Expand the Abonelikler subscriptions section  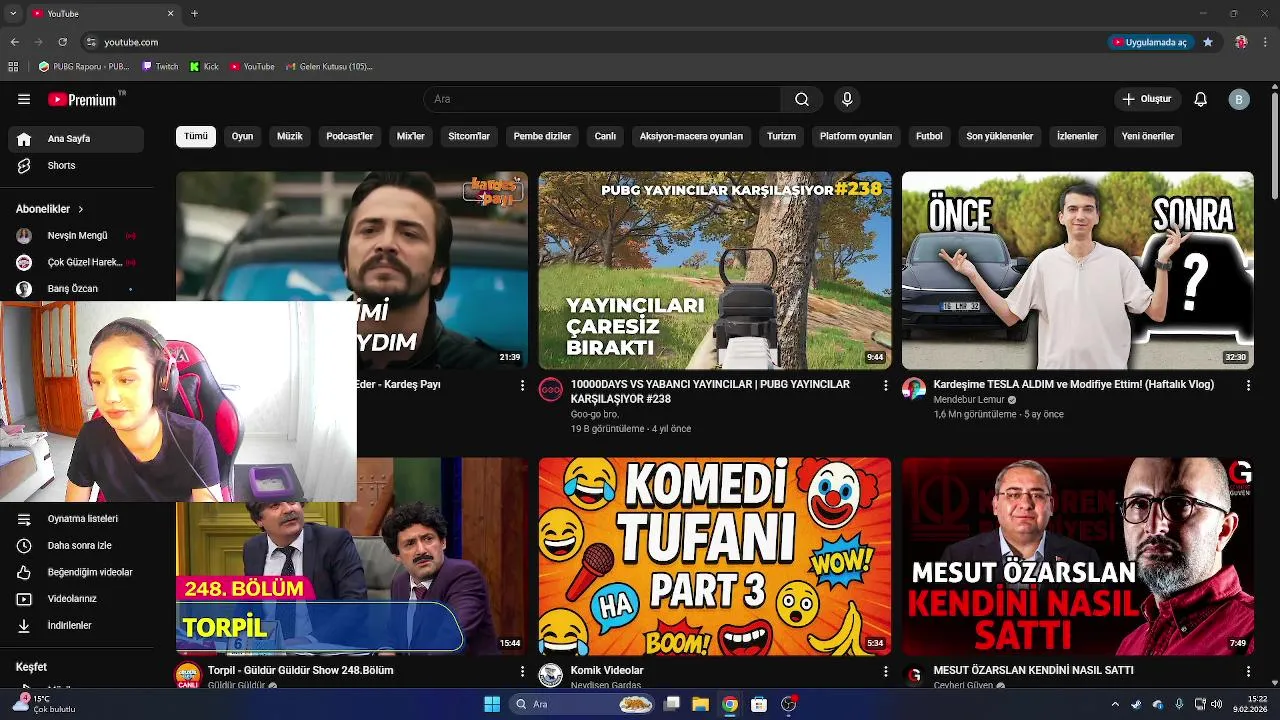[x=50, y=209]
